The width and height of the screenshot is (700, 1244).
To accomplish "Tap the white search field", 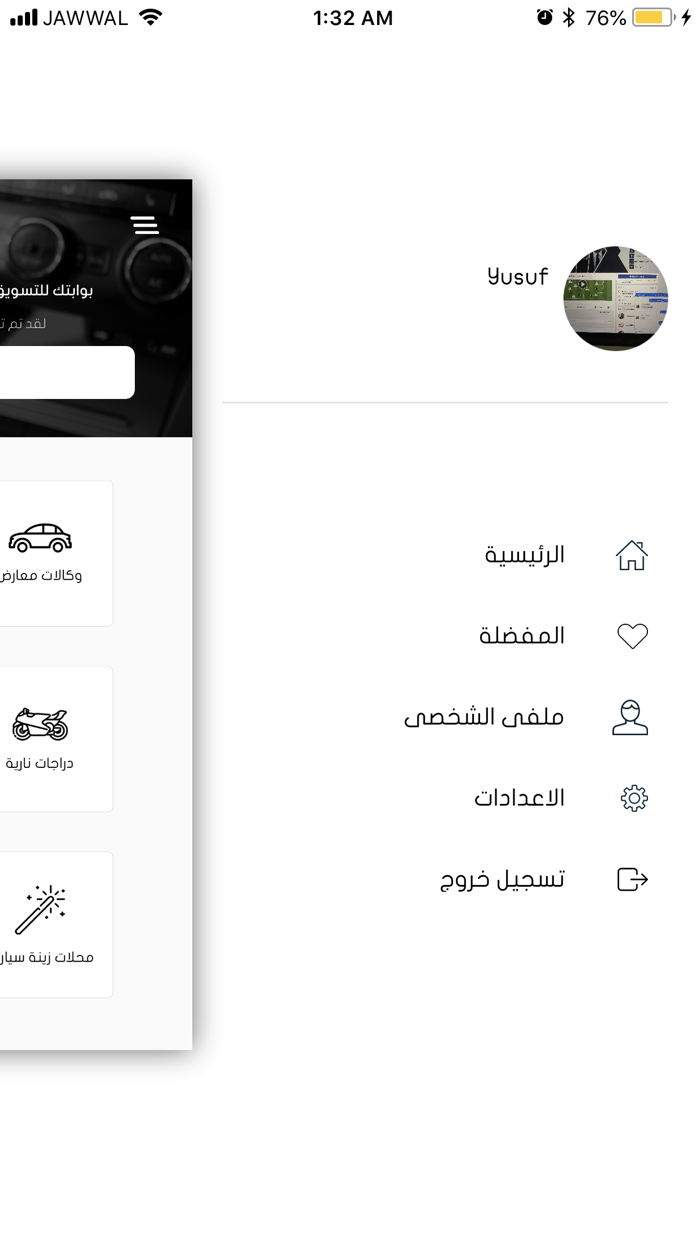I will tap(67, 372).
